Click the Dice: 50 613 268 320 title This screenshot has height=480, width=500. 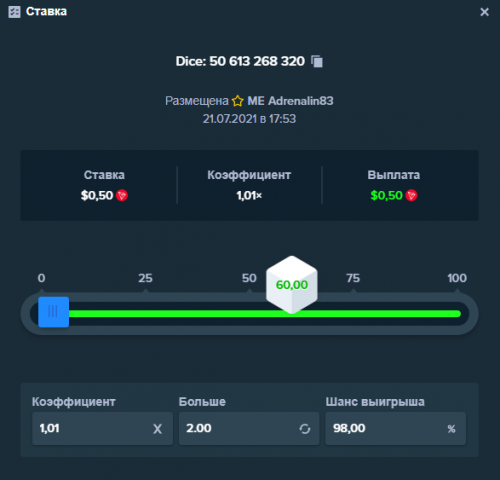240,61
